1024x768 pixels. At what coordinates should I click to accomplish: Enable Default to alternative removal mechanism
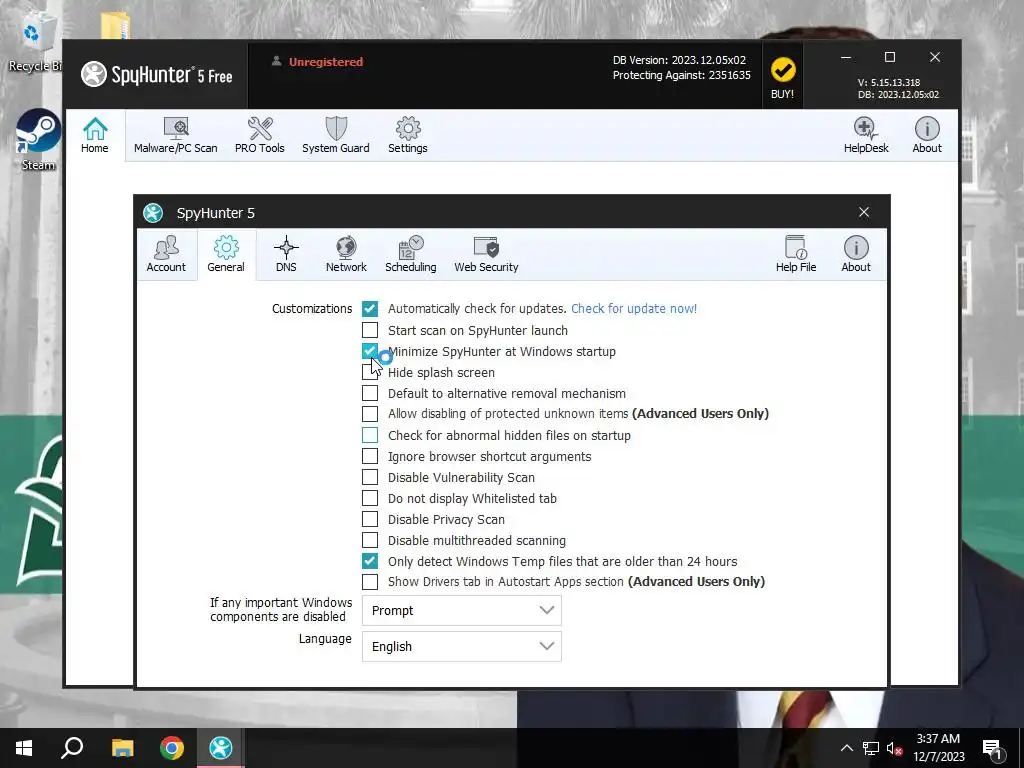370,393
